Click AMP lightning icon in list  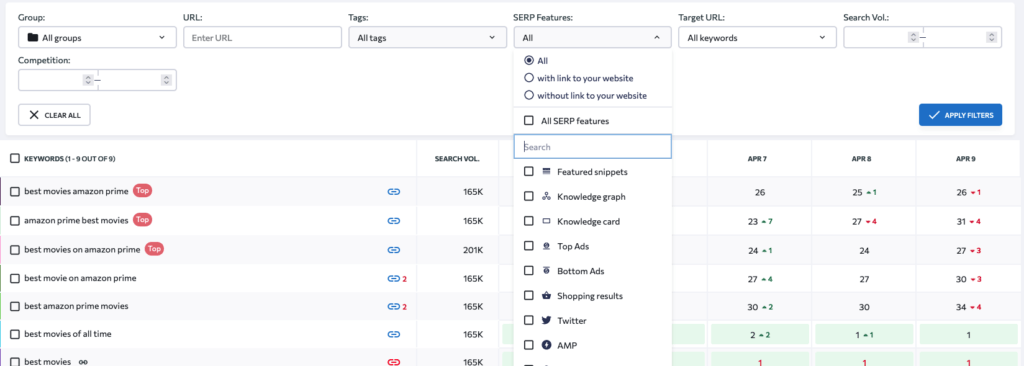point(547,345)
